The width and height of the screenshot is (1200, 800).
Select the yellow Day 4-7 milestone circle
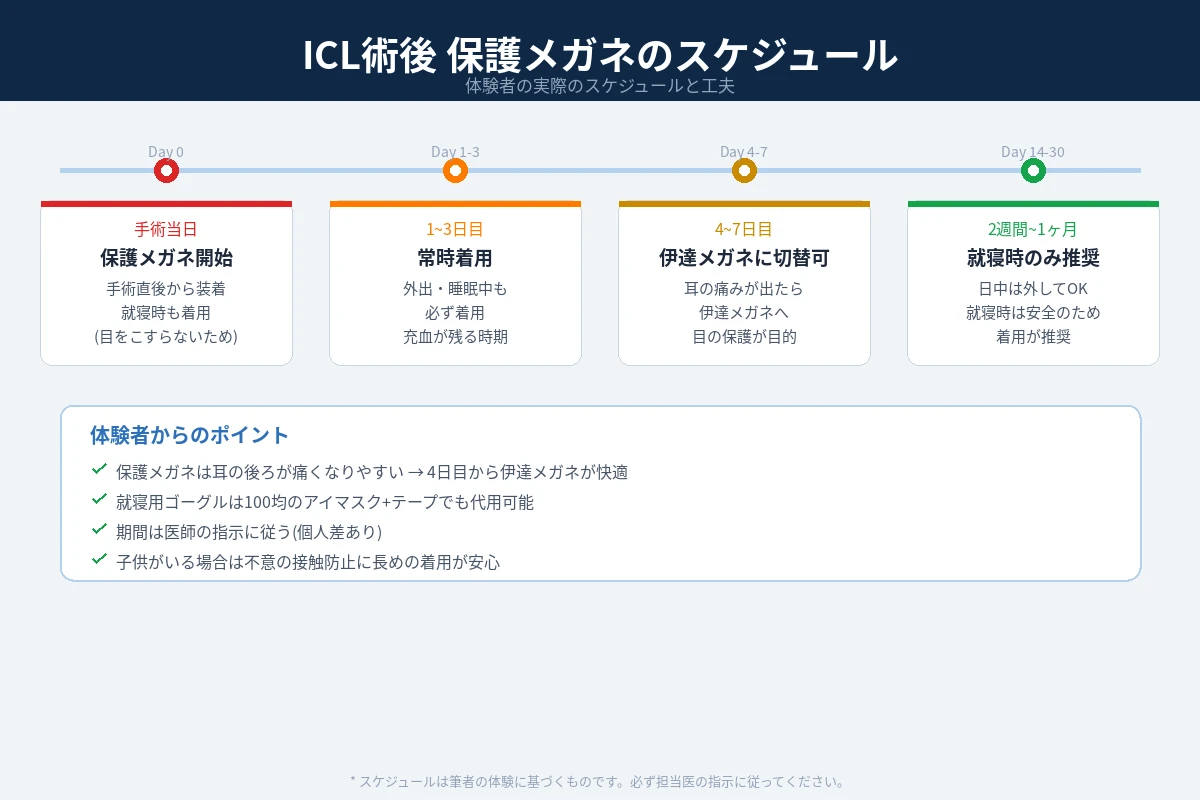(x=744, y=171)
